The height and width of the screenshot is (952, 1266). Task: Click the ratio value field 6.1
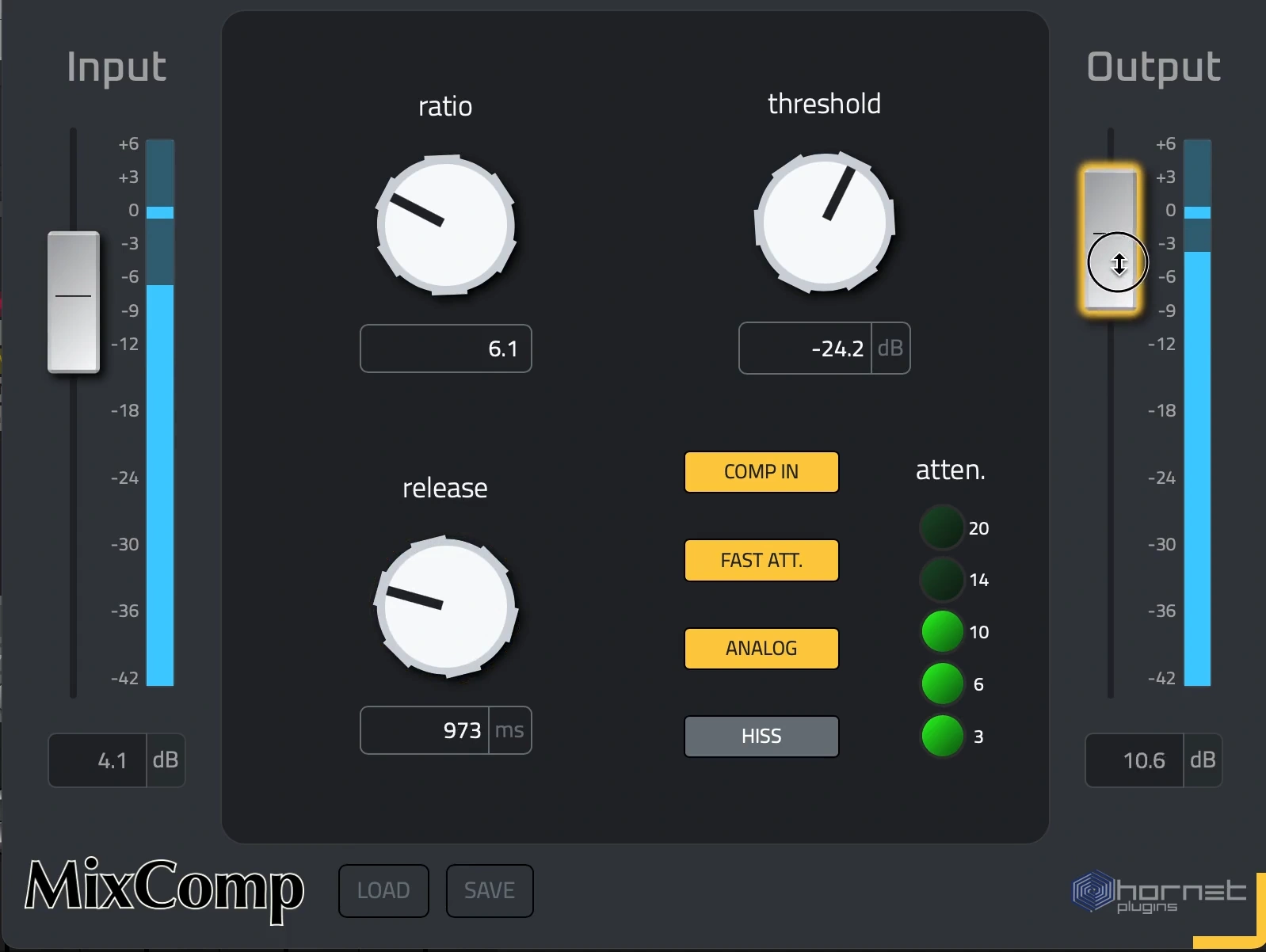click(x=446, y=348)
